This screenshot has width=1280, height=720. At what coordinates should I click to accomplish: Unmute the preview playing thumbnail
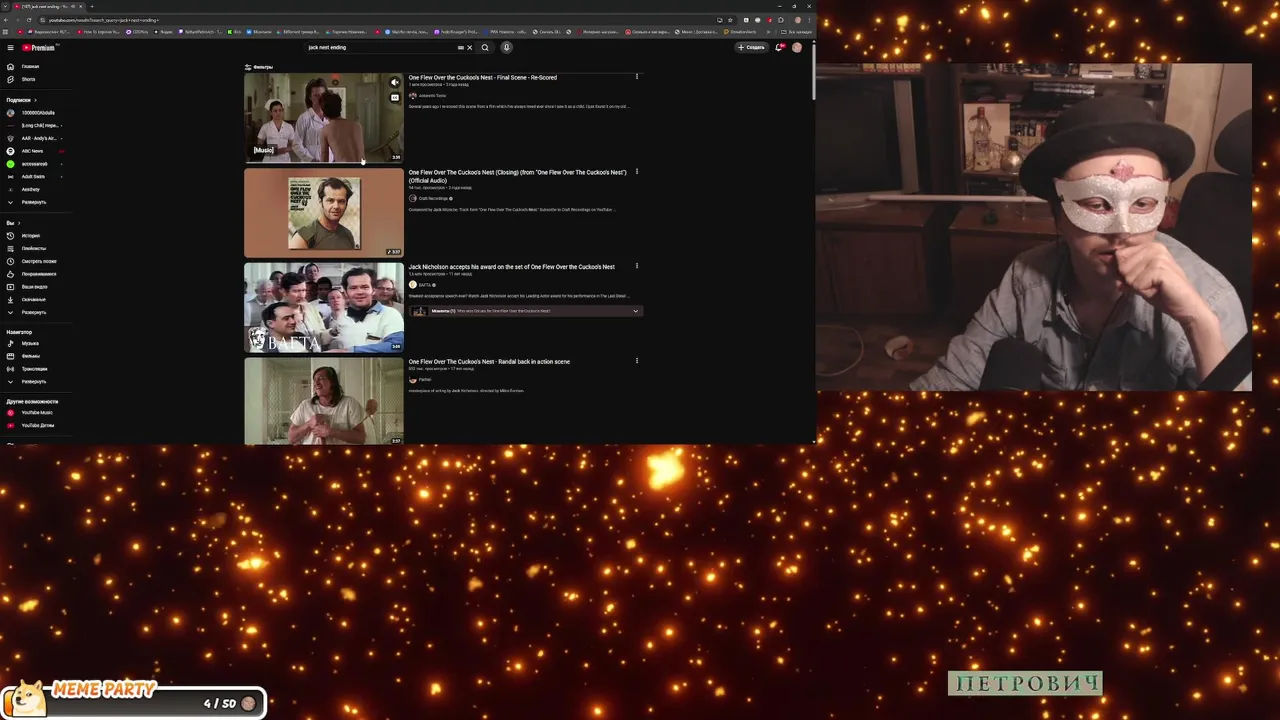pyautogui.click(x=395, y=83)
